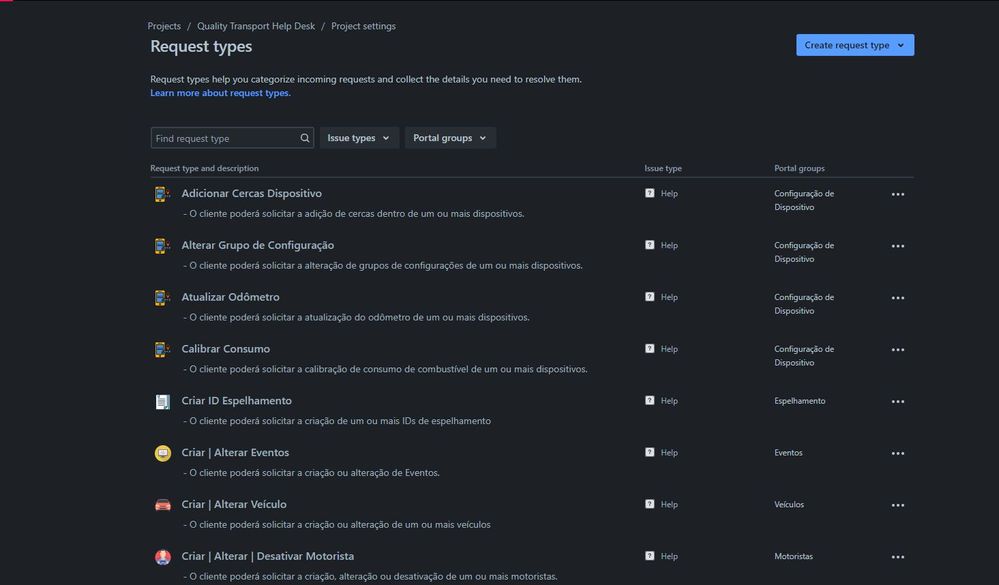This screenshot has width=999, height=585.
Task: Open more actions for Desativar Motorista row
Action: [x=898, y=557]
